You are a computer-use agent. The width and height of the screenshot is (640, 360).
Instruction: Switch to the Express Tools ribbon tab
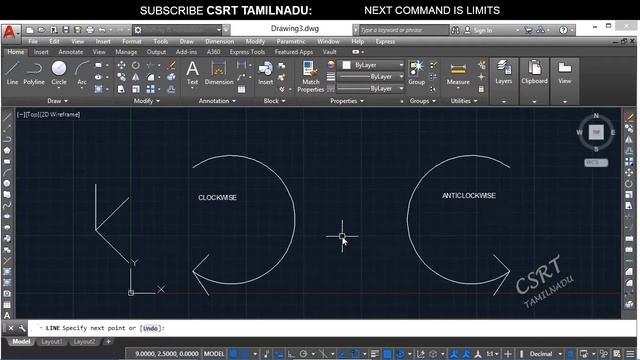pos(247,52)
